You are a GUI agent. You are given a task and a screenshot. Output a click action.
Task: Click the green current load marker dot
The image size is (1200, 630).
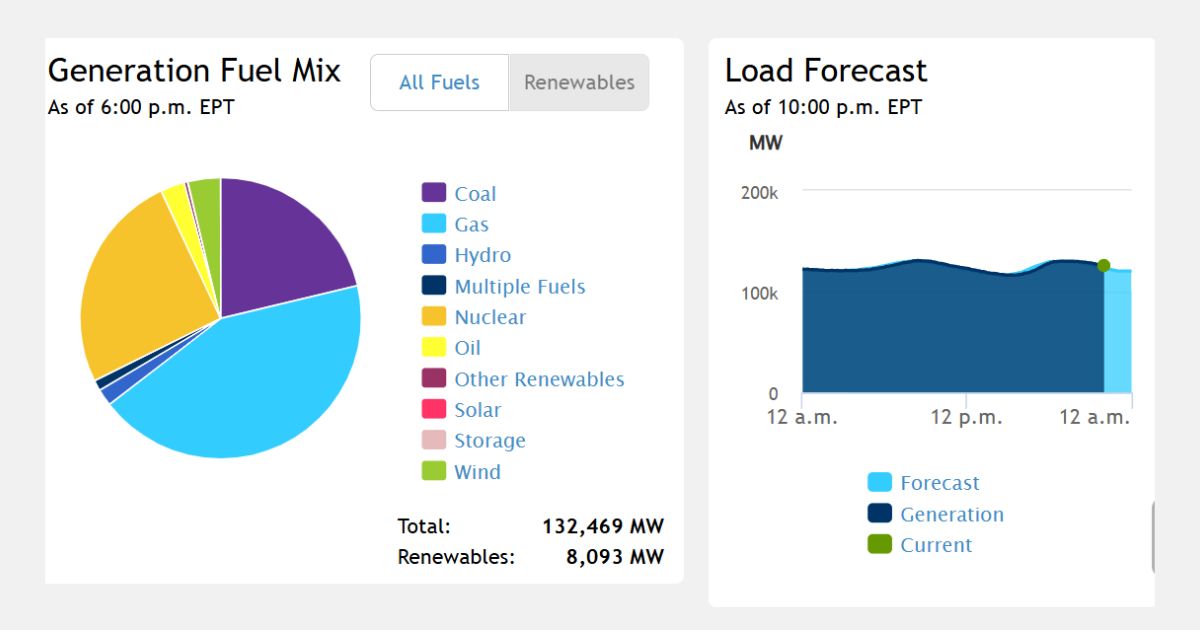point(1103,265)
